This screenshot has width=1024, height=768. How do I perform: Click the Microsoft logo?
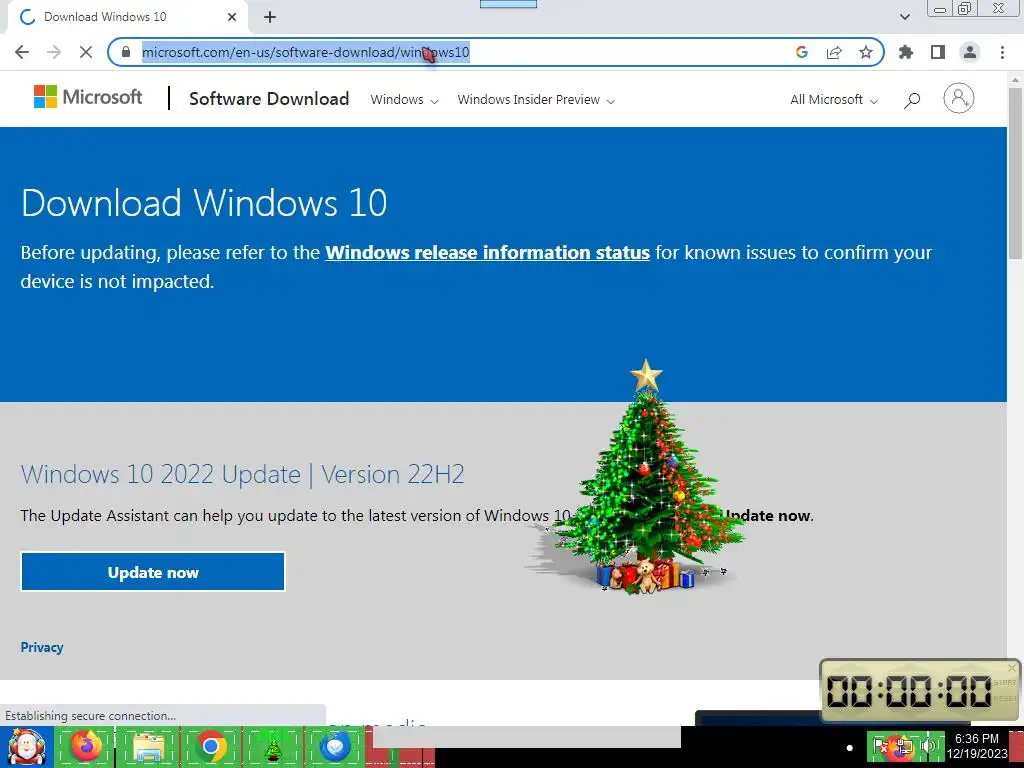pos(88,97)
